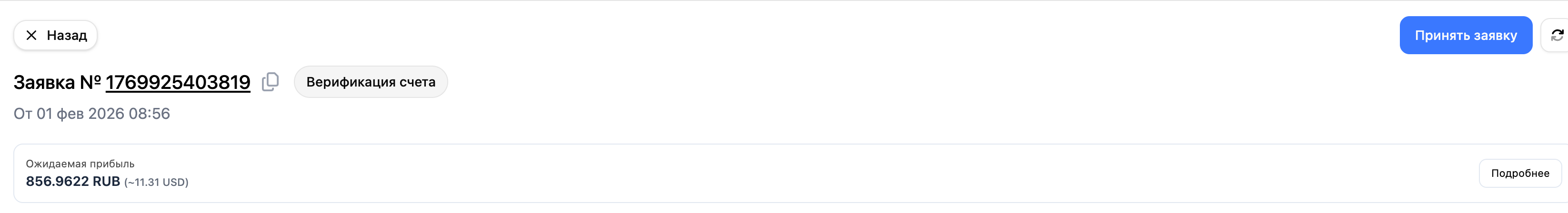Refresh the order with circular arrows icon
Image resolution: width=1568 pixels, height=213 pixels.
[x=1557, y=35]
